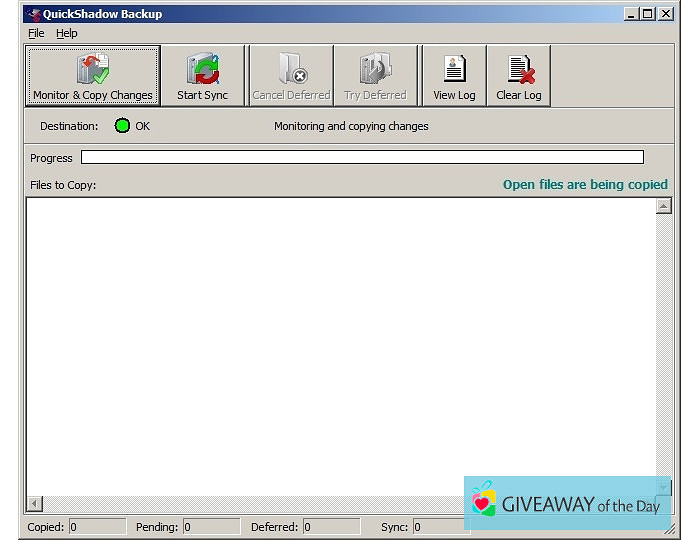Viewport: 700px width, 540px height.
Task: Select the Deferred count field
Action: pyautogui.click(x=330, y=526)
